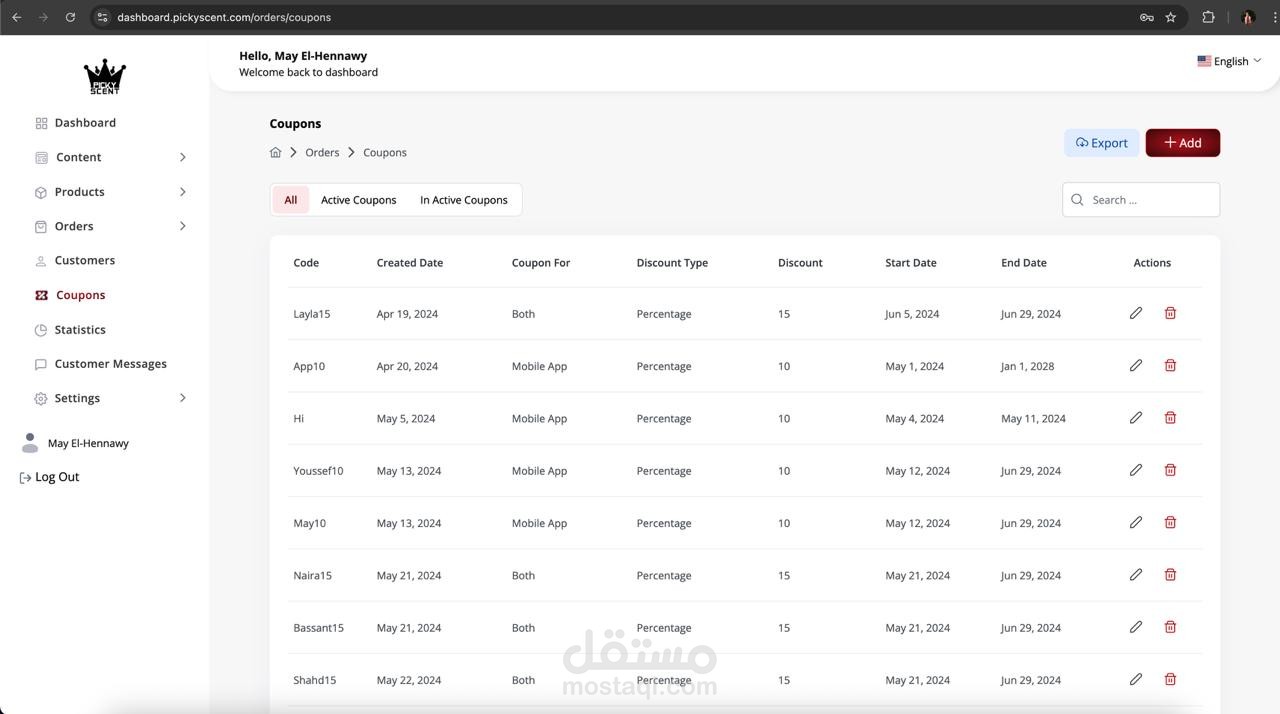Delete the Youssef10 coupon via trash icon
The image size is (1280, 714).
coord(1170,470)
